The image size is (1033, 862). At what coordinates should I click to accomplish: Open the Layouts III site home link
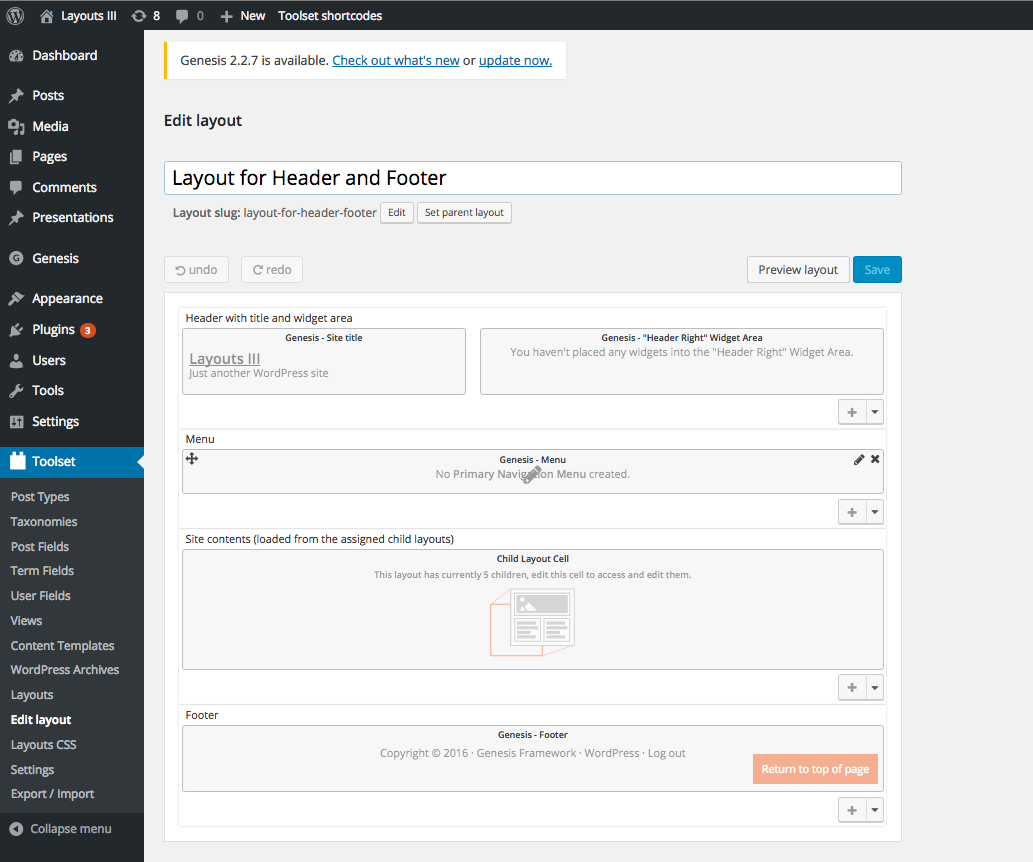click(78, 16)
